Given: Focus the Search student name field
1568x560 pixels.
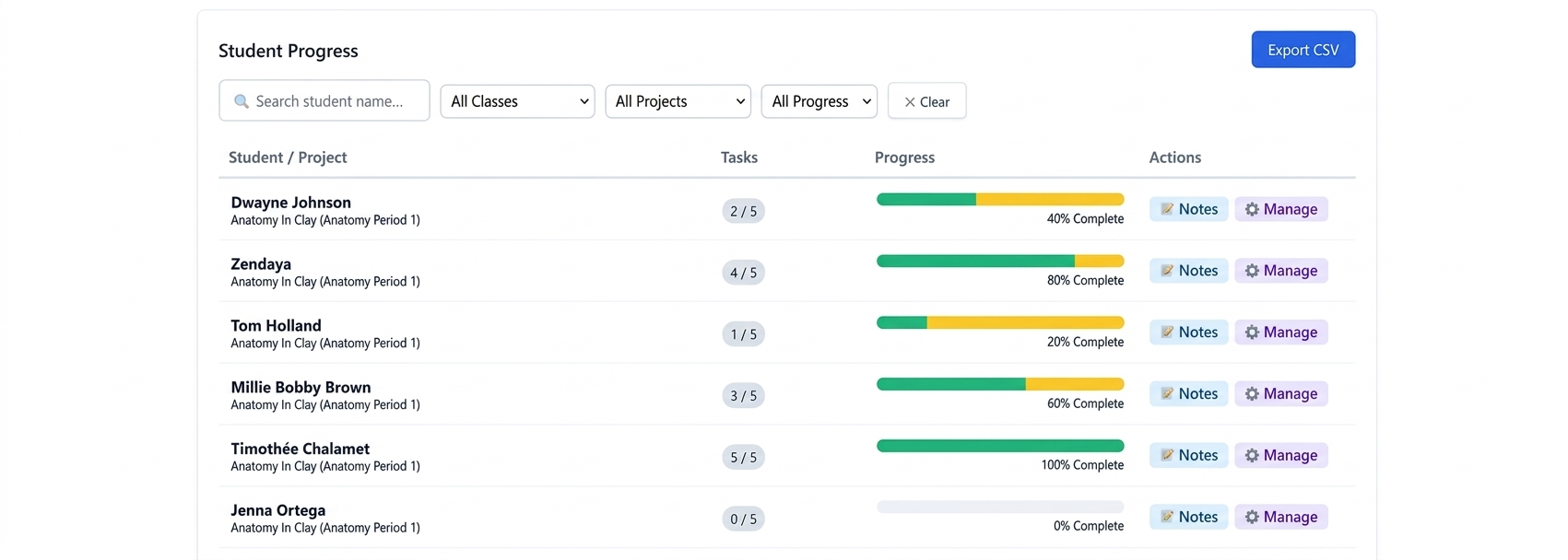Looking at the screenshot, I should 324,100.
